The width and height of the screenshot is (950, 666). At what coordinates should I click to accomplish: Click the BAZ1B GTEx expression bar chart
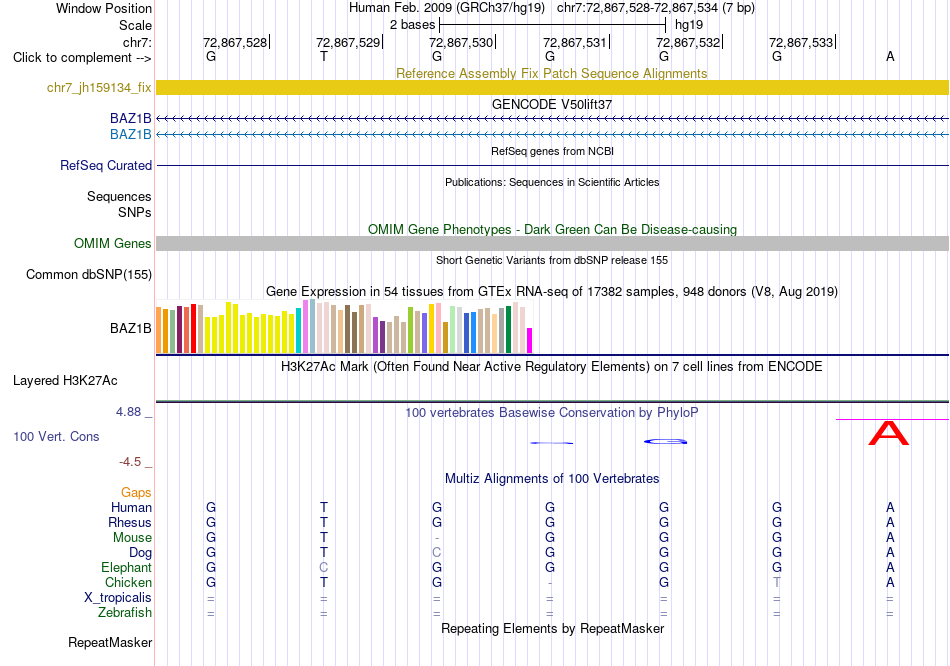click(x=344, y=327)
